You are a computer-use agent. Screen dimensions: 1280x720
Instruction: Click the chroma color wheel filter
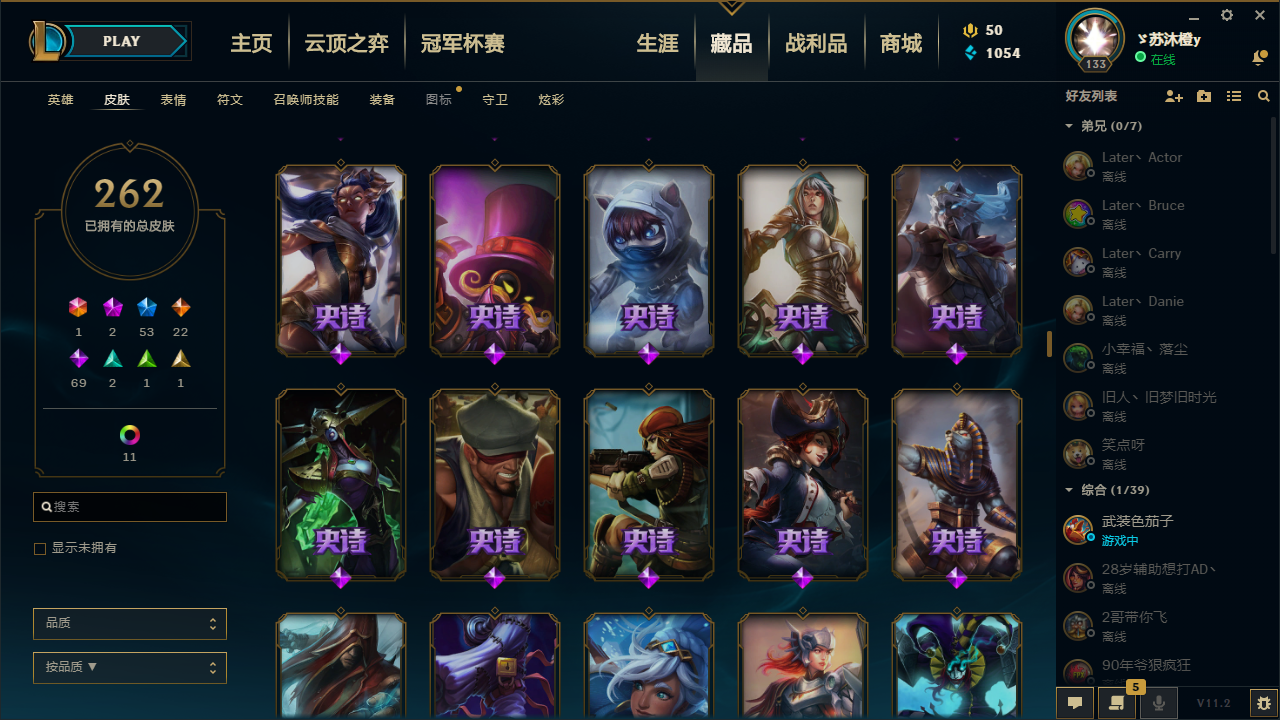pyautogui.click(x=130, y=435)
